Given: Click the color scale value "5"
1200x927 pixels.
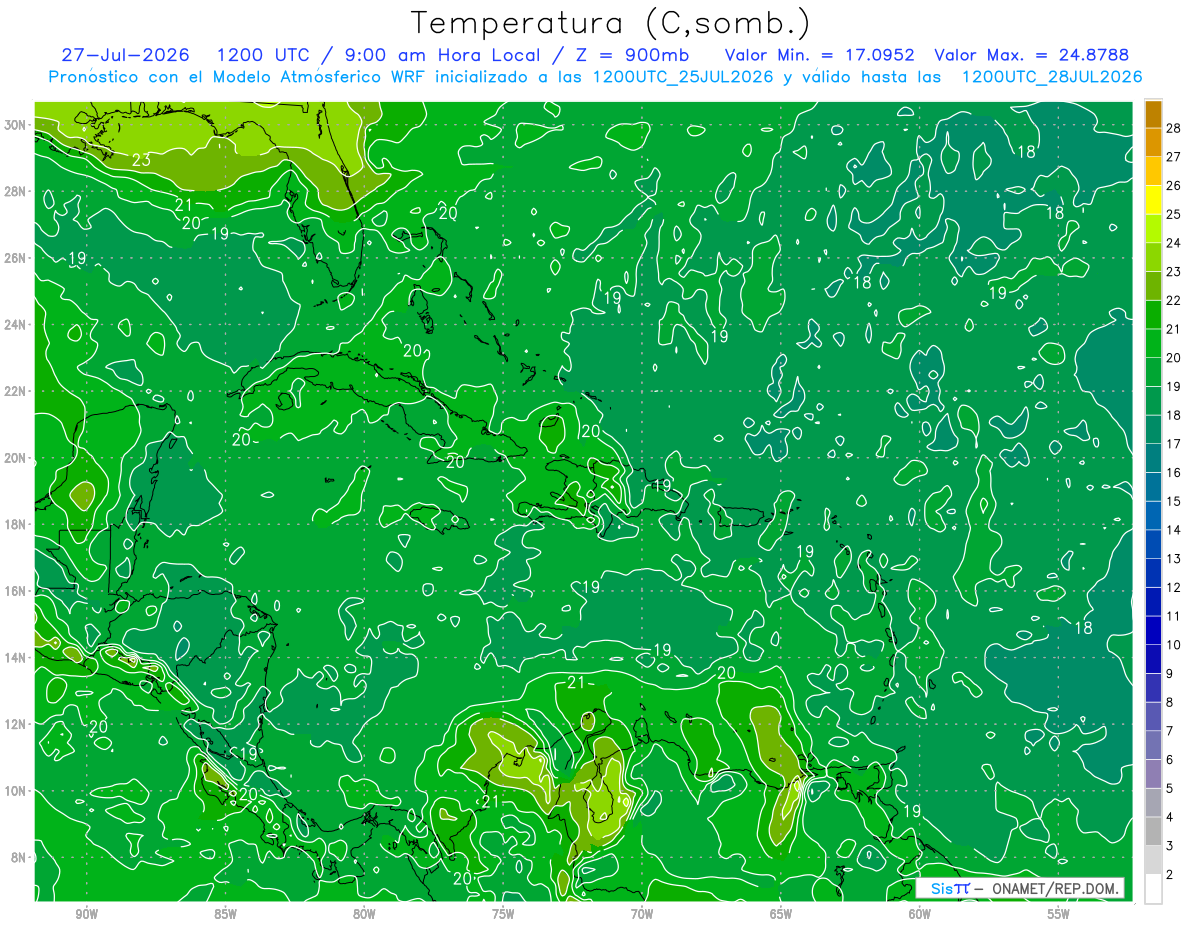Looking at the screenshot, I should (x=1170, y=788).
